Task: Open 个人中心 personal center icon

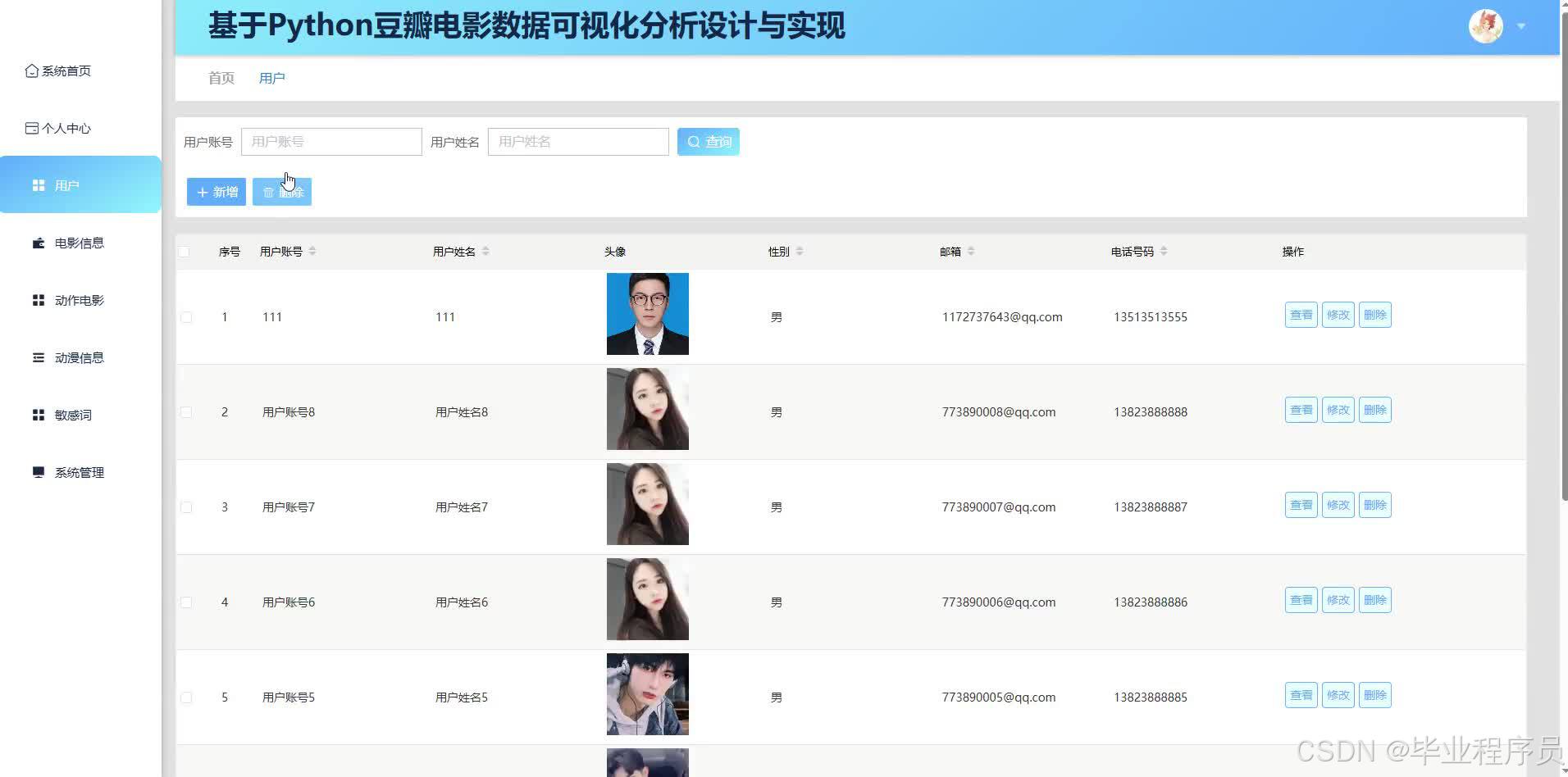Action: click(31, 128)
